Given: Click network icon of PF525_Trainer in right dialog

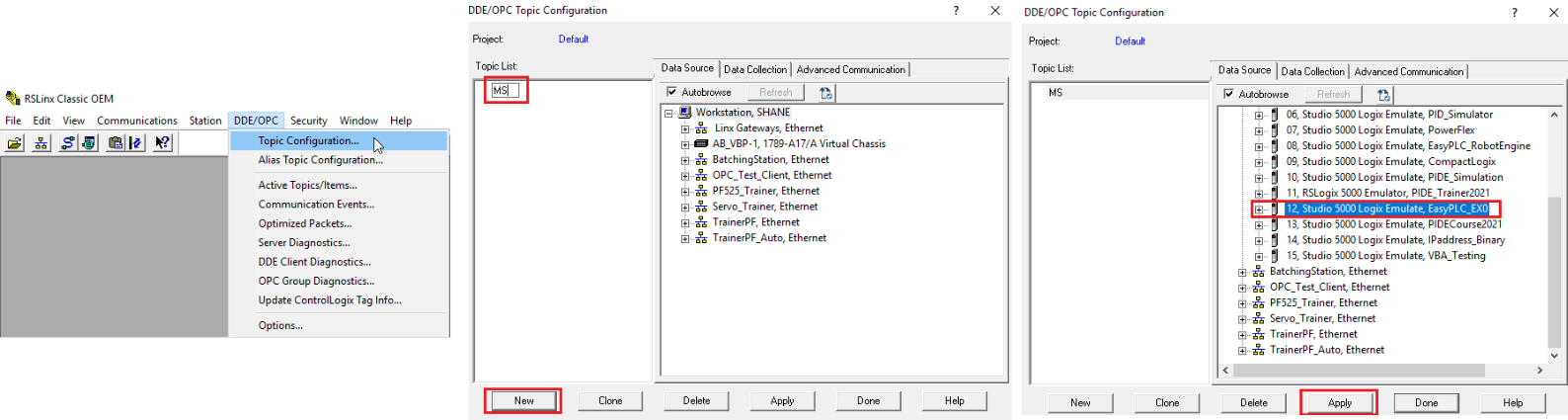Looking at the screenshot, I should pyautogui.click(x=1258, y=303).
